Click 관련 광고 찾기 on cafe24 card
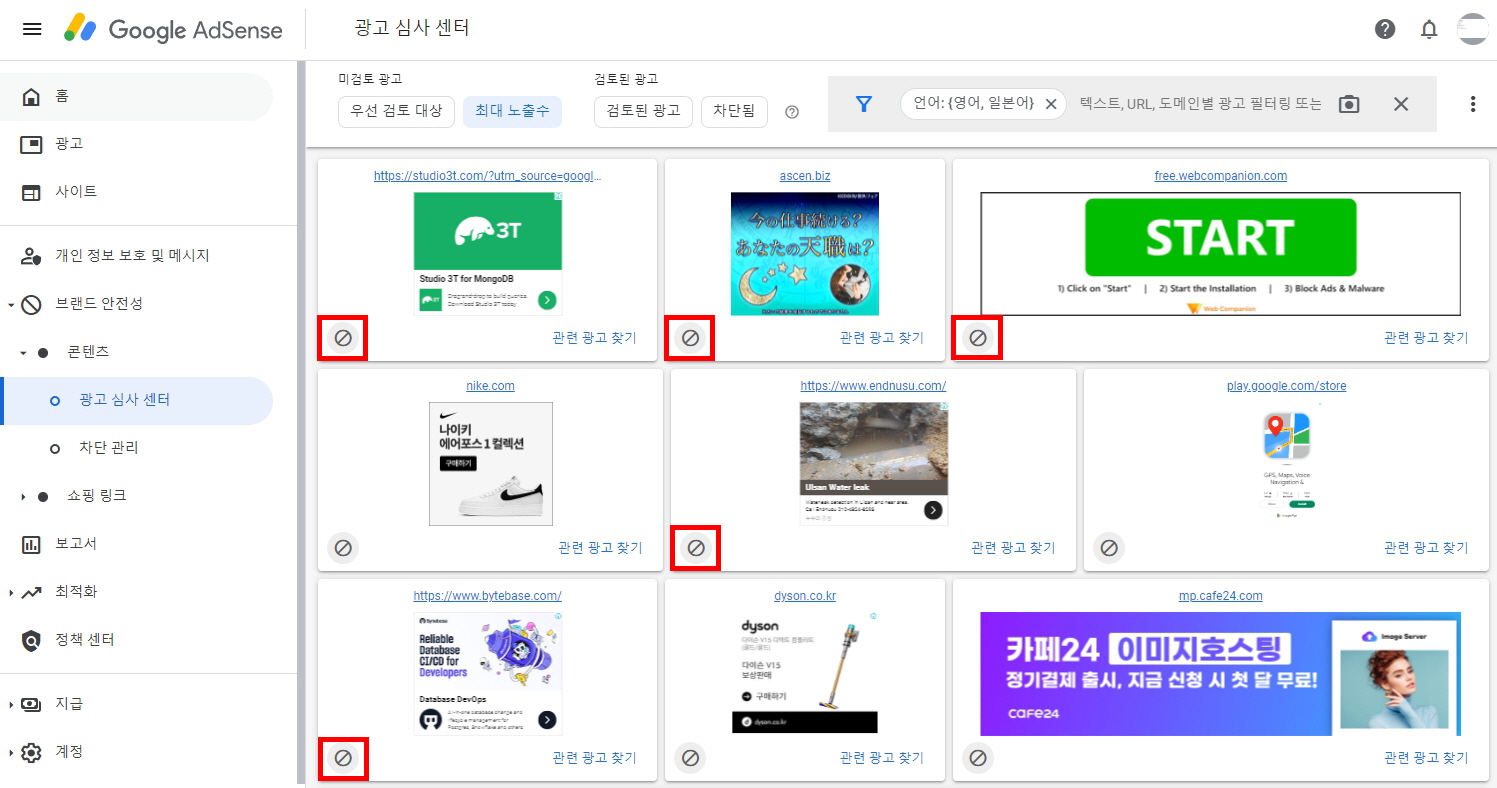The height and width of the screenshot is (788, 1497). [x=1426, y=758]
